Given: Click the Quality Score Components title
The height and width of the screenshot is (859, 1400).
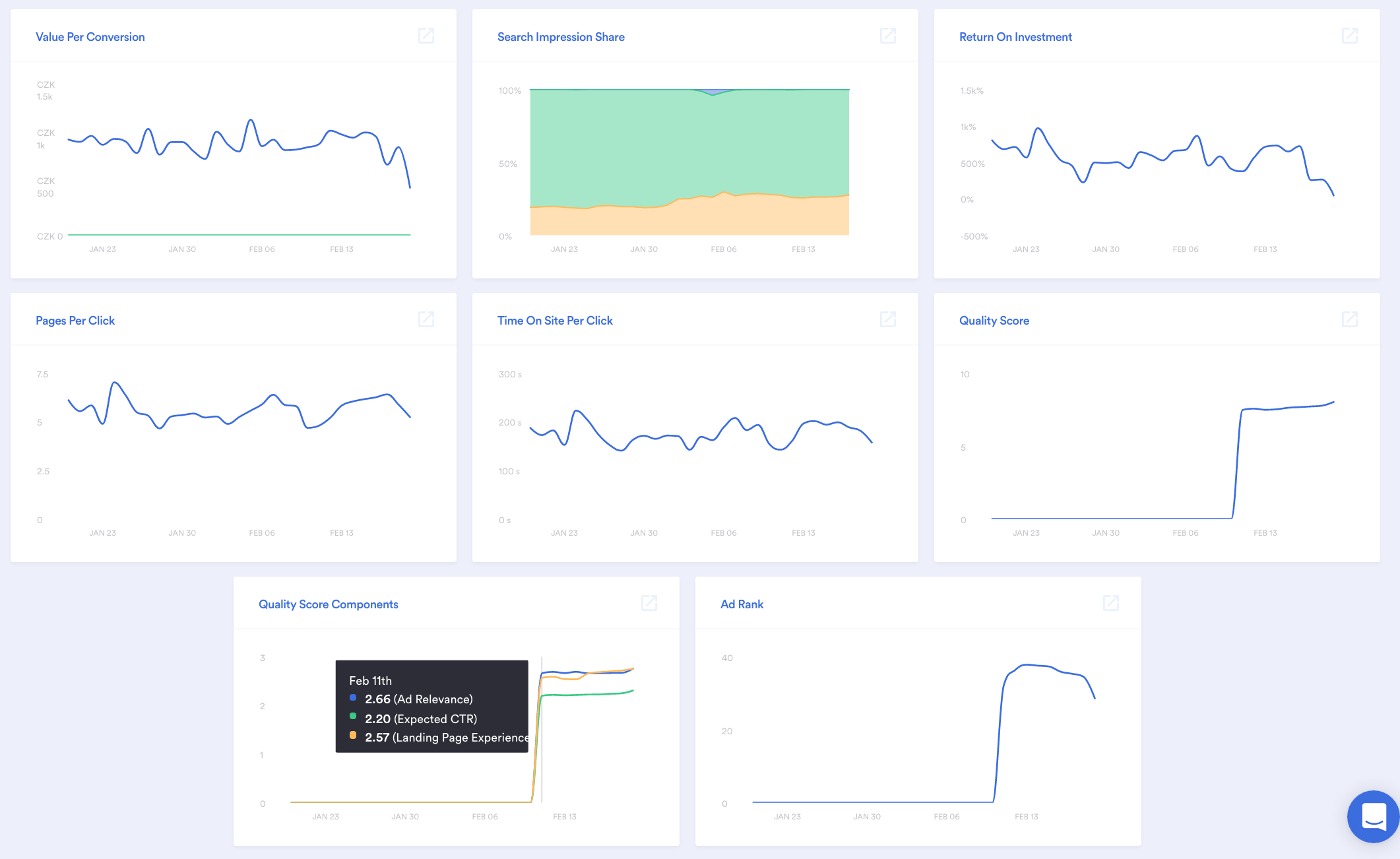Looking at the screenshot, I should point(329,604).
